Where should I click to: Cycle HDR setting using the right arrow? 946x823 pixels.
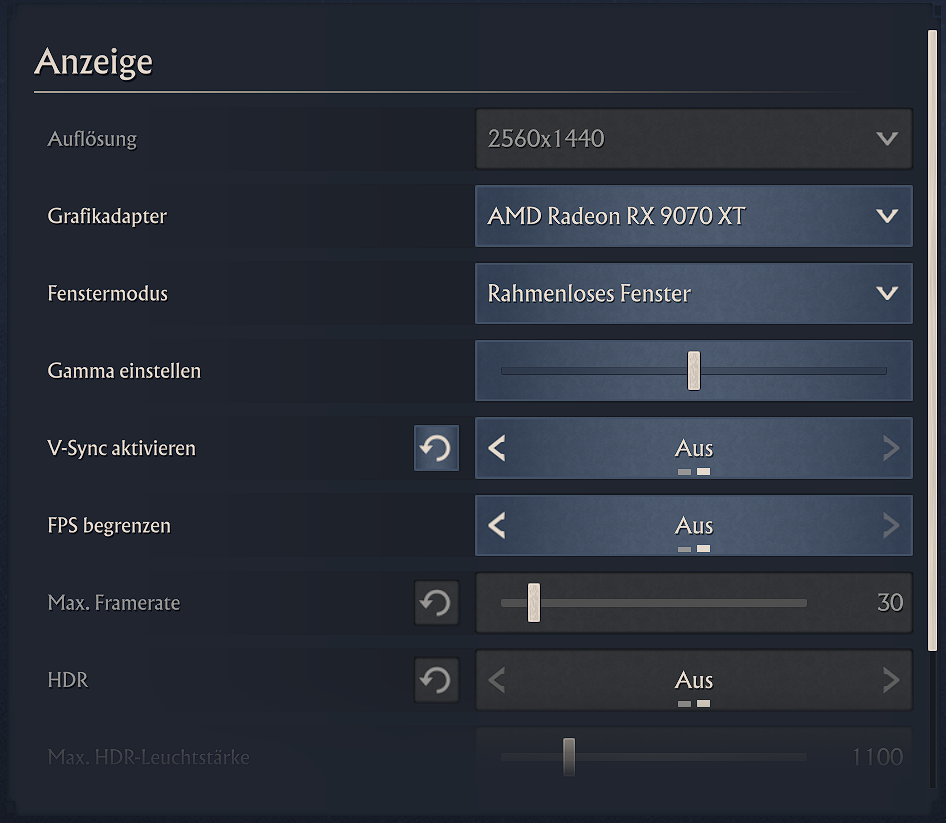(891, 680)
